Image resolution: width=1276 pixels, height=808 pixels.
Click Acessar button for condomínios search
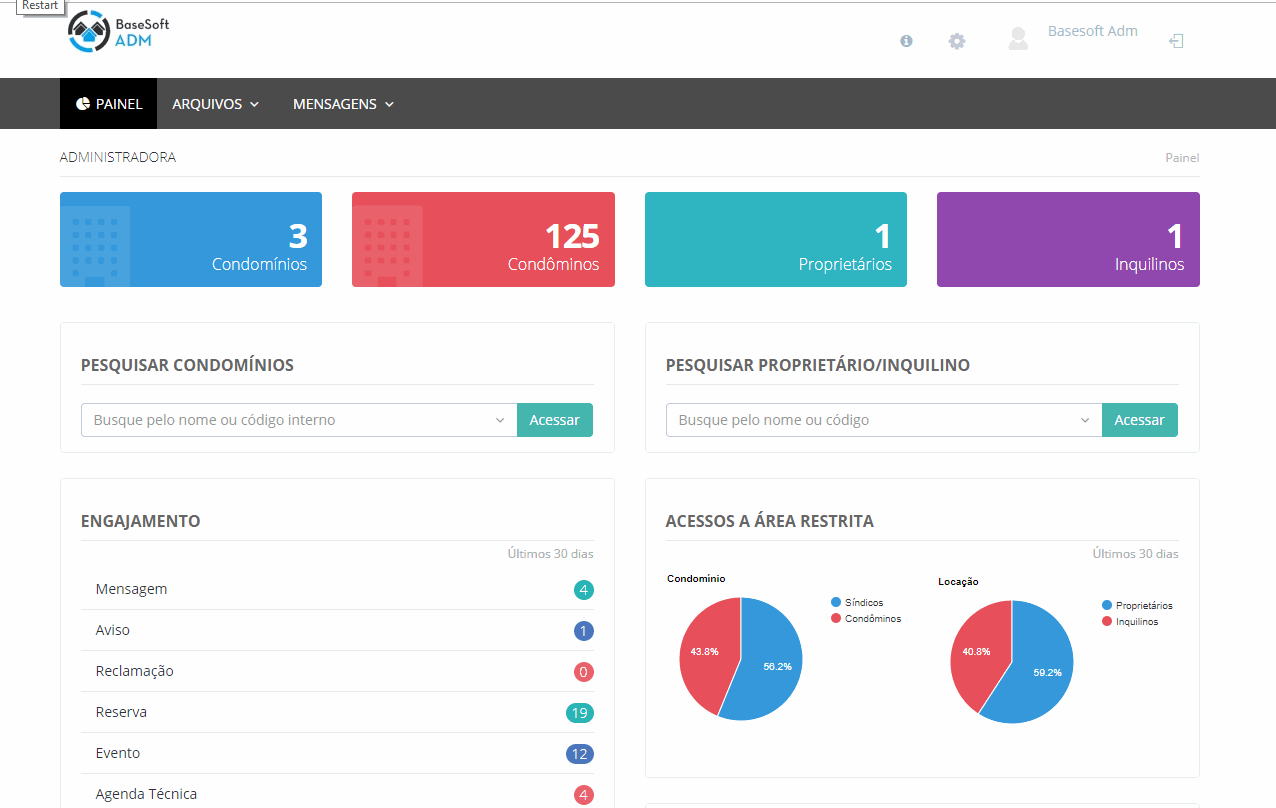554,420
